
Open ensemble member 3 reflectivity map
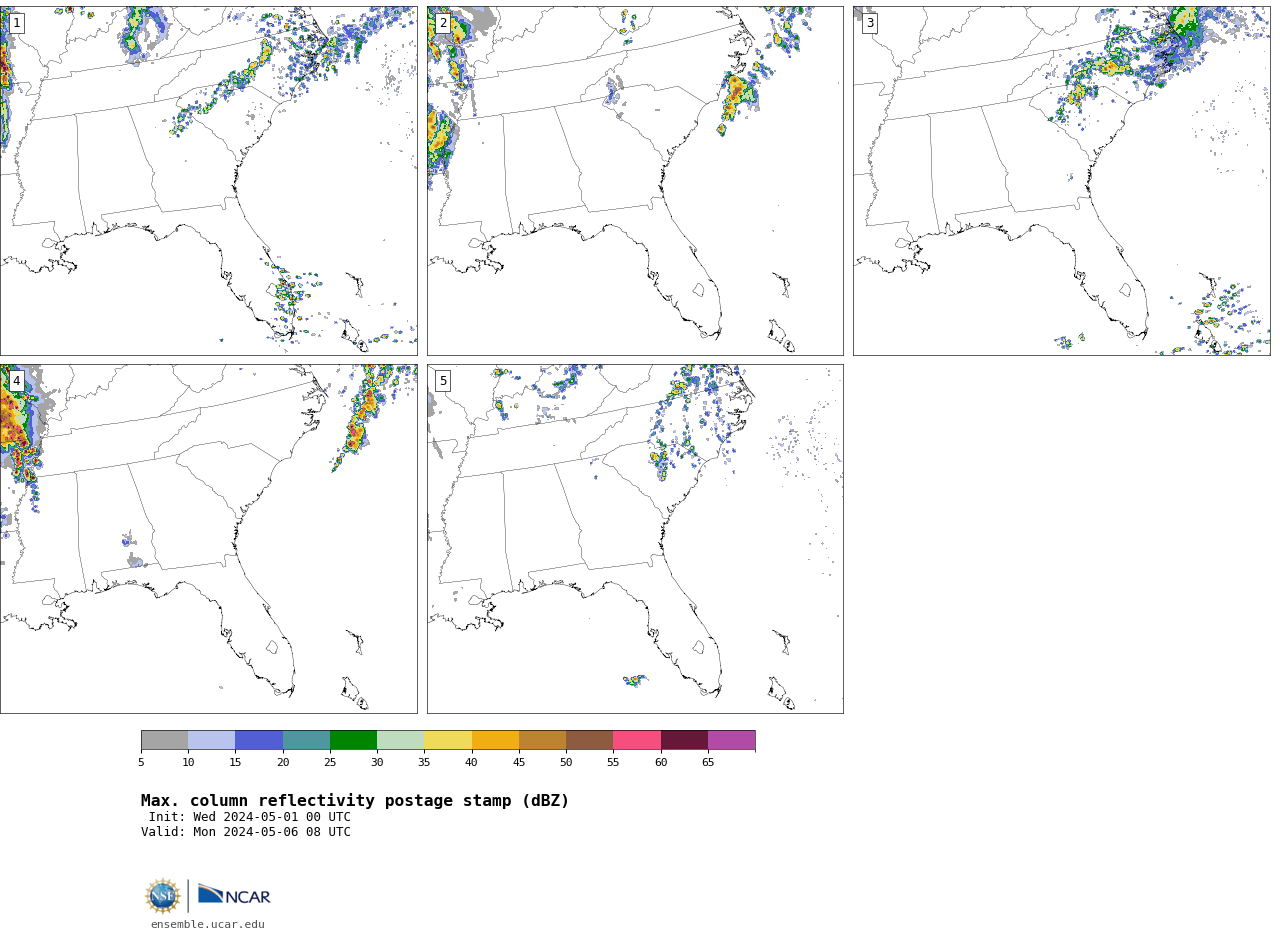(1061, 181)
